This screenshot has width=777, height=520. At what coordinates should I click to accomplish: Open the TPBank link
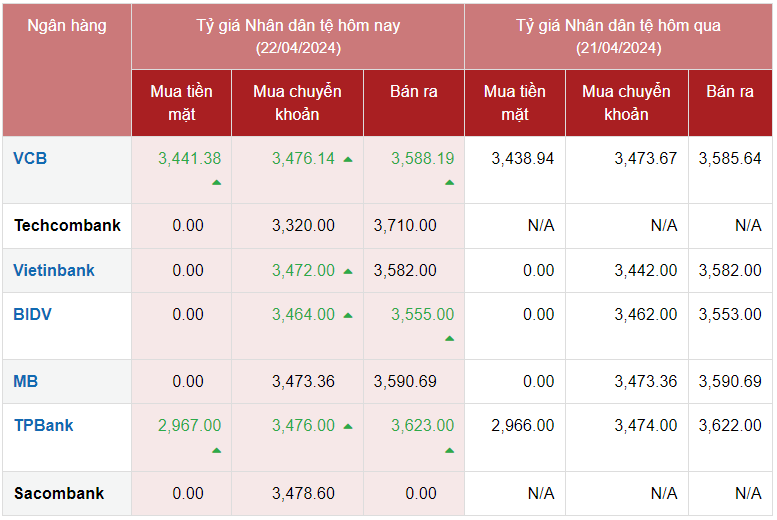click(x=44, y=425)
